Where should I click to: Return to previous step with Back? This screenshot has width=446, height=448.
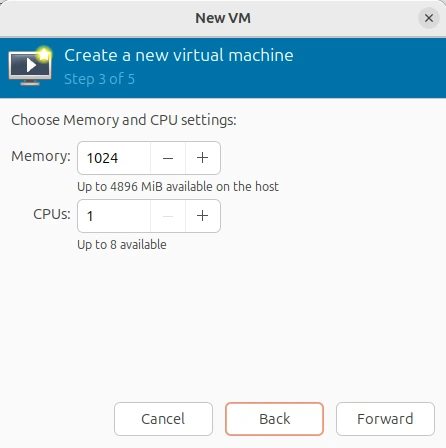coord(274,419)
